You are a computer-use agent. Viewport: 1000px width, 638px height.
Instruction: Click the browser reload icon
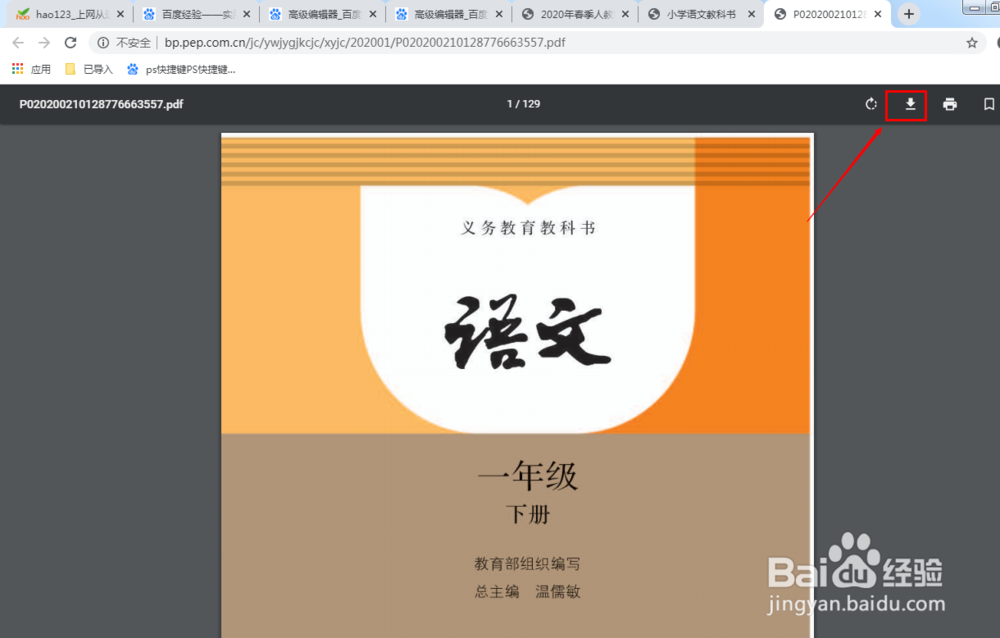pyautogui.click(x=69, y=43)
